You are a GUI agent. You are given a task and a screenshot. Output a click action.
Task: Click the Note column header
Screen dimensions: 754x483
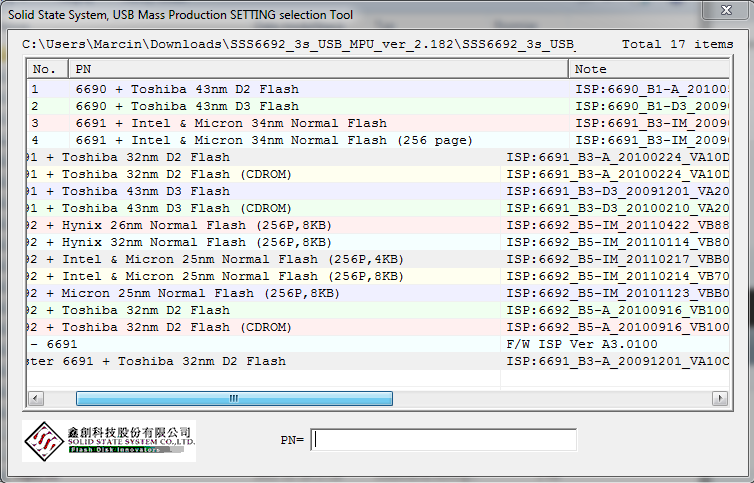[649, 69]
